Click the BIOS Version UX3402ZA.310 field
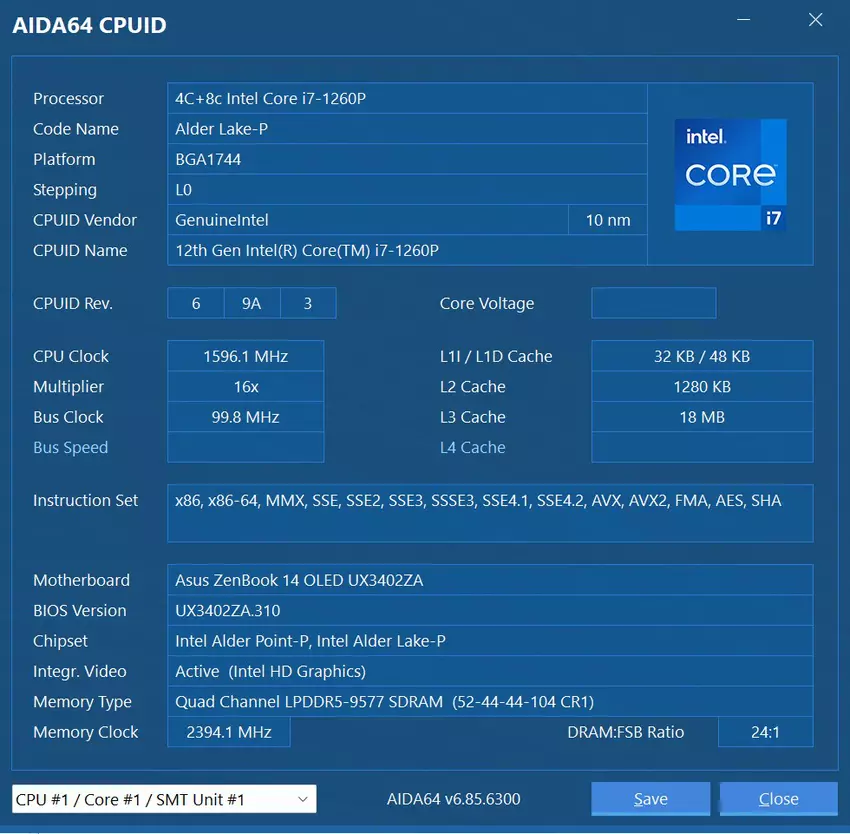 tap(489, 610)
